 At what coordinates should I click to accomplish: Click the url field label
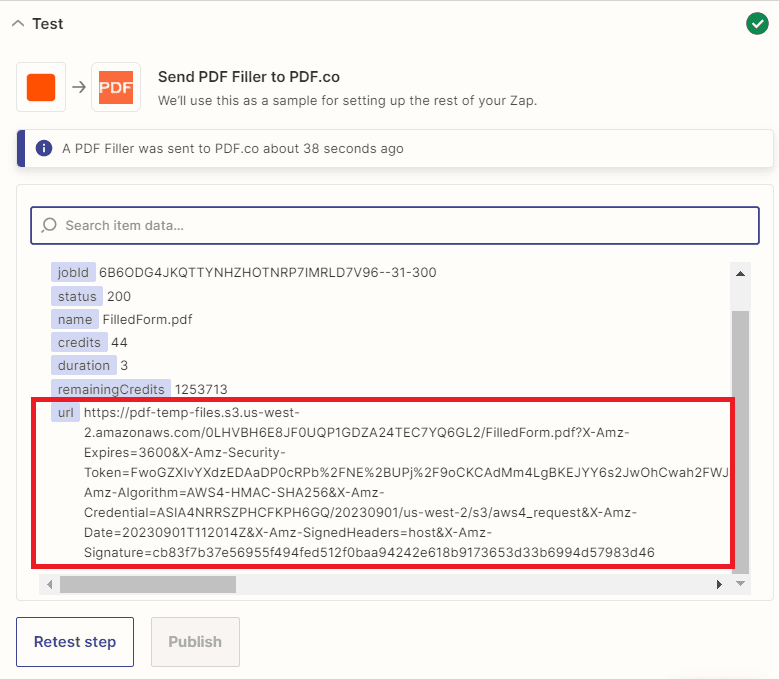[x=64, y=412]
